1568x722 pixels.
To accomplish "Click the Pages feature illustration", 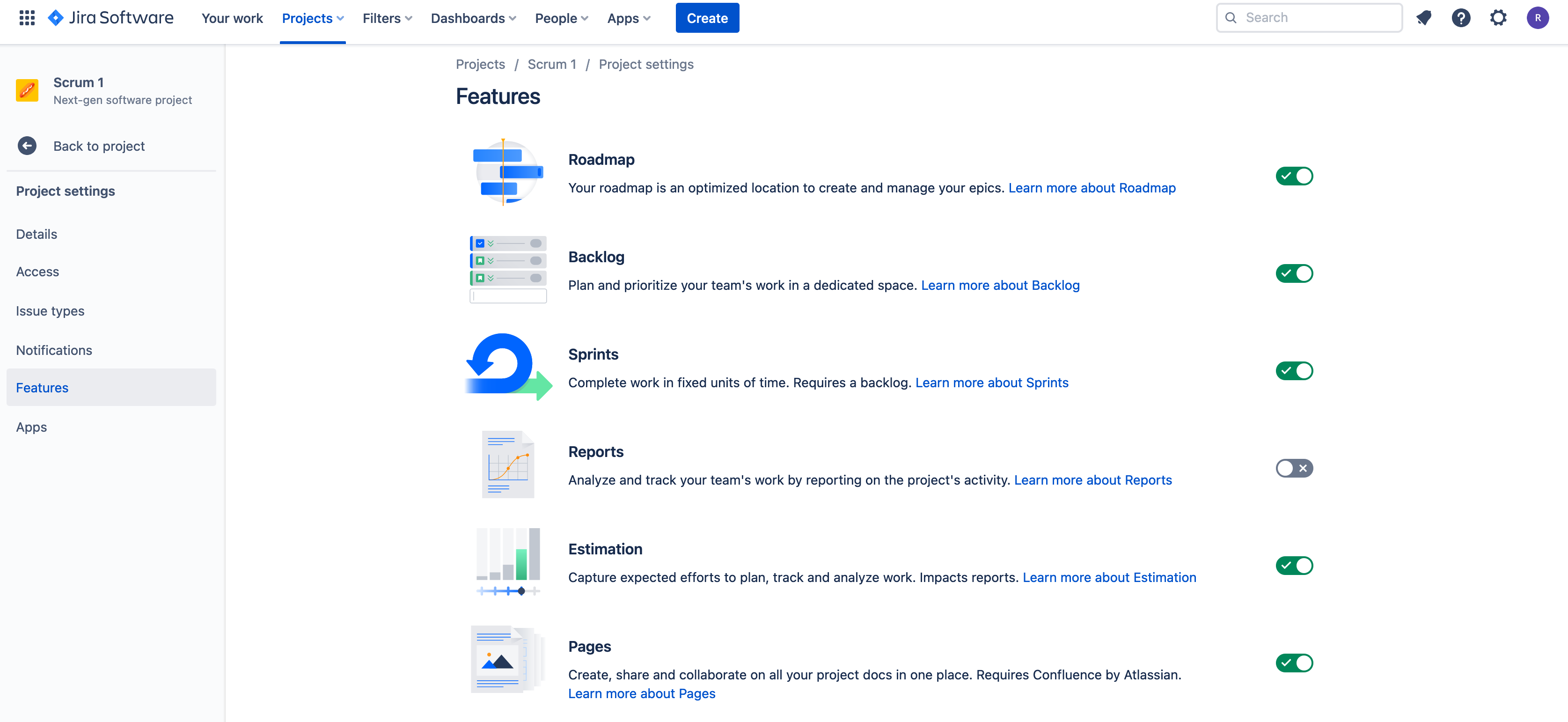I will pyautogui.click(x=508, y=659).
